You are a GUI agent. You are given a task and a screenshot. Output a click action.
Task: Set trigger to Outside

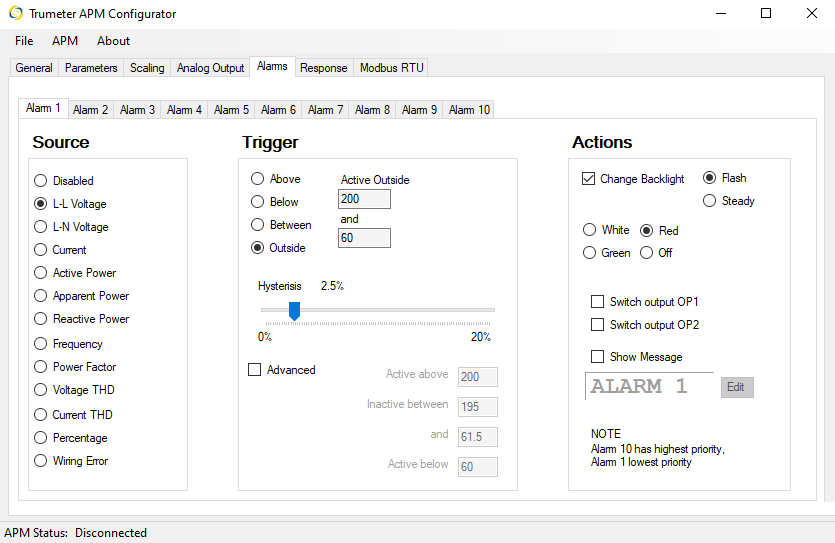(279, 248)
